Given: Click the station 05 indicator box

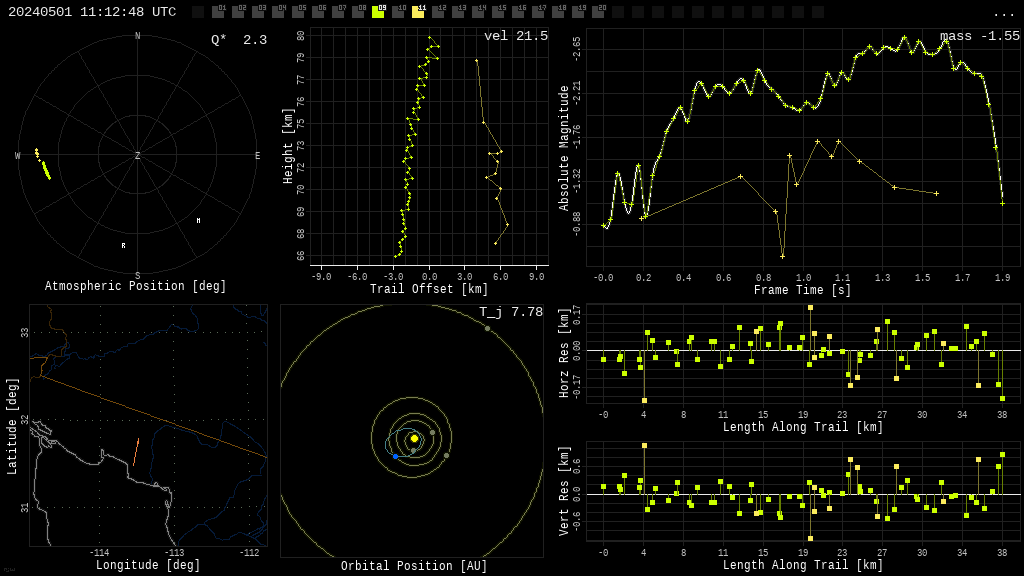Looking at the screenshot, I should click(x=298, y=12).
